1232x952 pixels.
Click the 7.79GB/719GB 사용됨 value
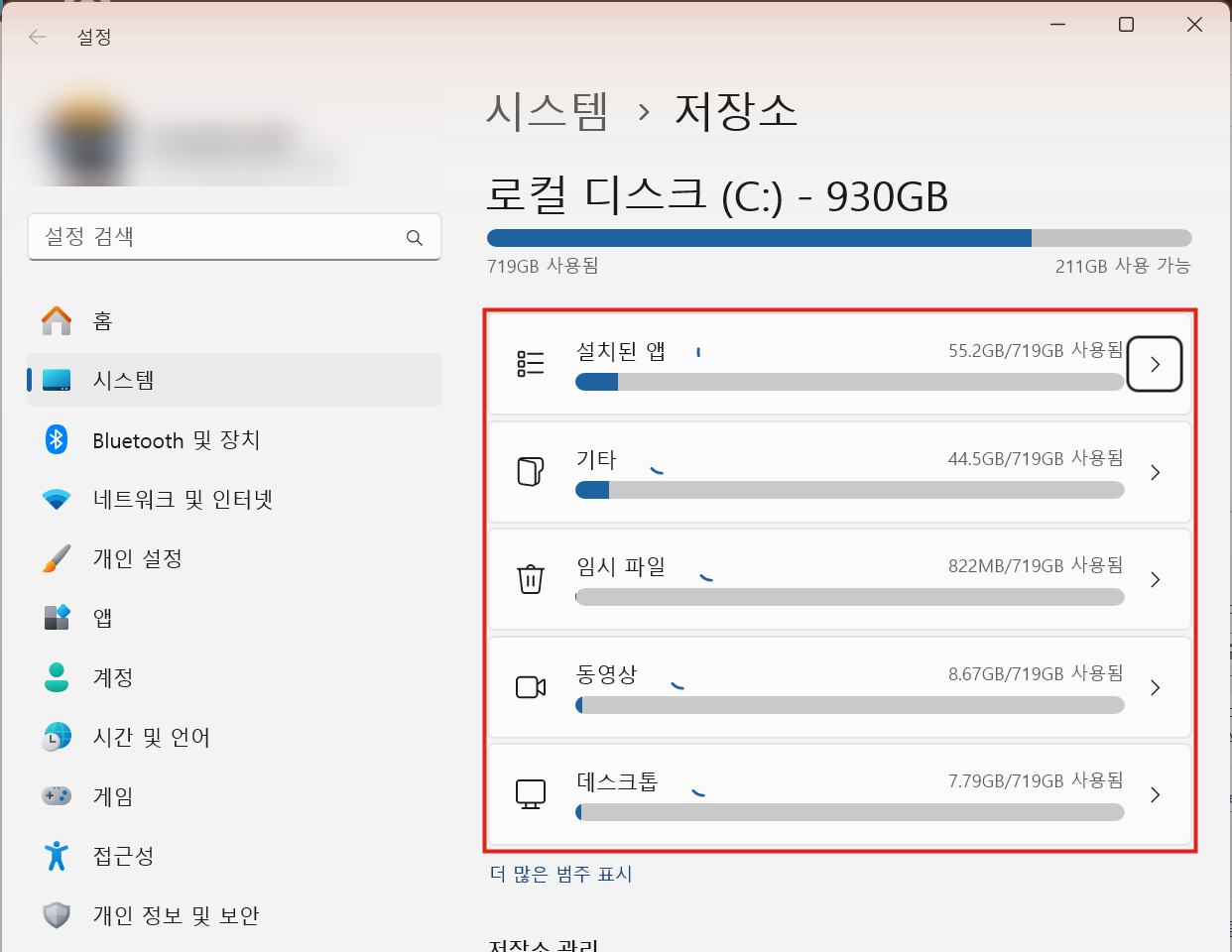1036,780
